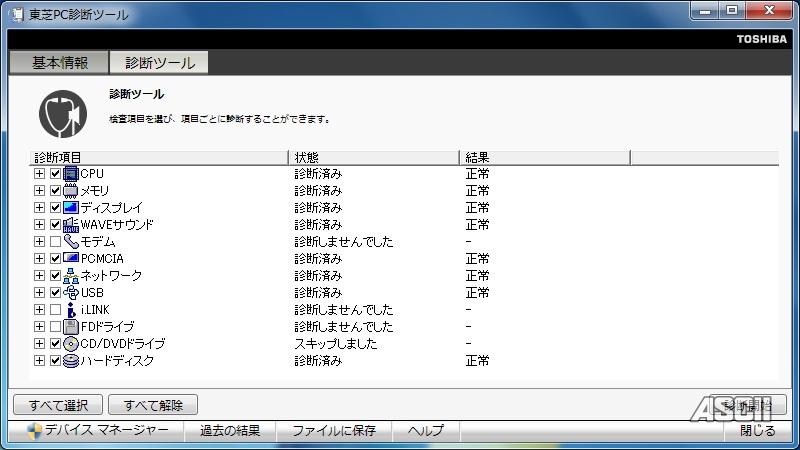Viewport: 800px width, 450px height.
Task: Expand the USB tree node
Action: [x=39, y=293]
